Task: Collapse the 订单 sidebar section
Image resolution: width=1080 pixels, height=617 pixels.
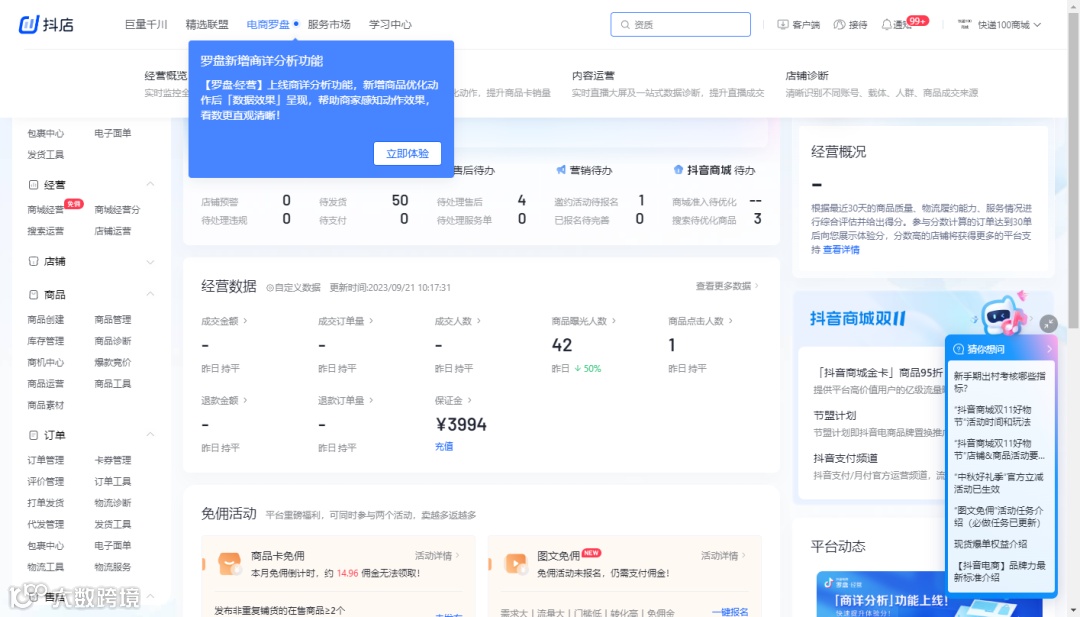Action: pyautogui.click(x=150, y=435)
